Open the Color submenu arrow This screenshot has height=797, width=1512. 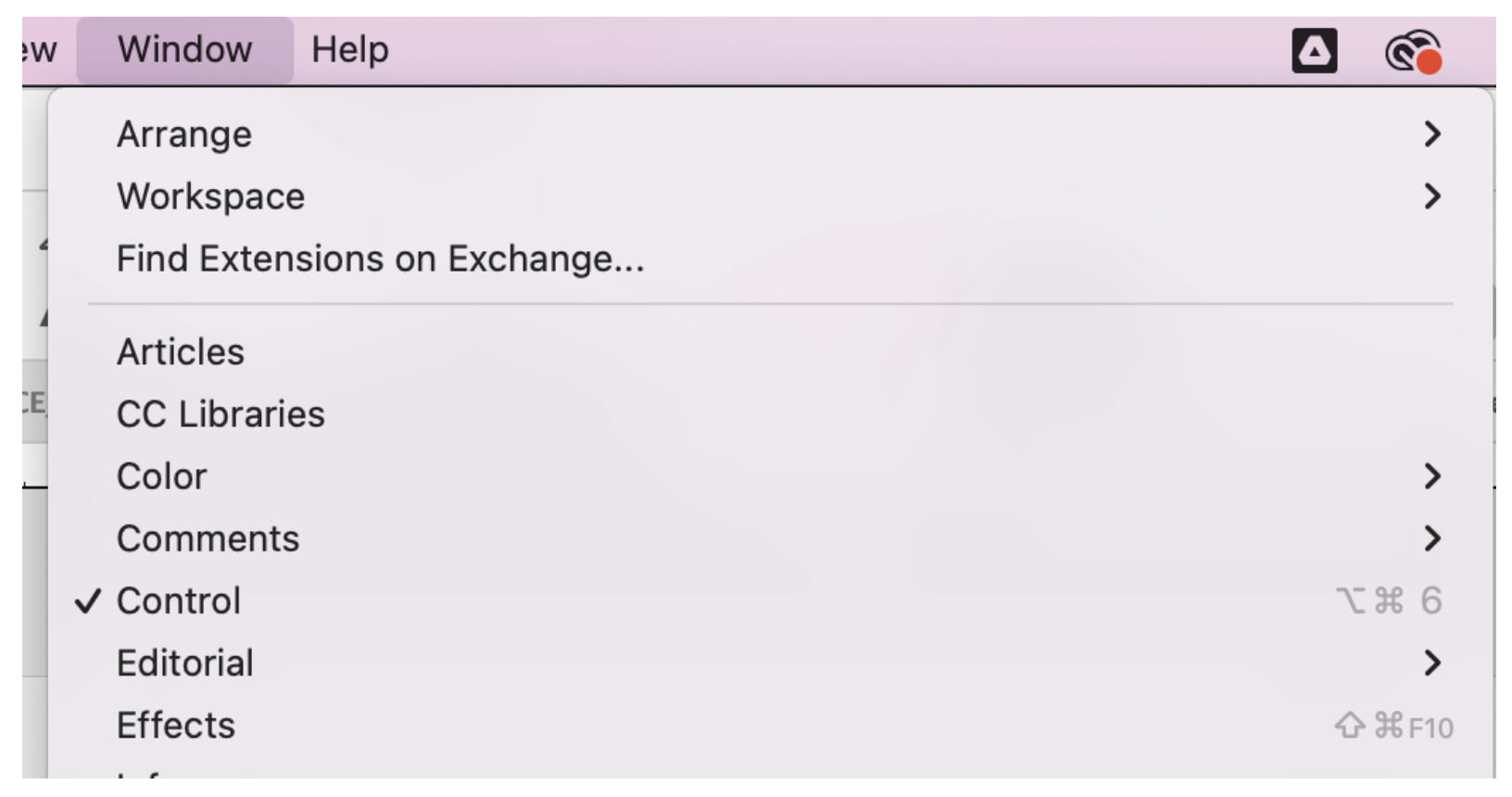click(x=1431, y=476)
